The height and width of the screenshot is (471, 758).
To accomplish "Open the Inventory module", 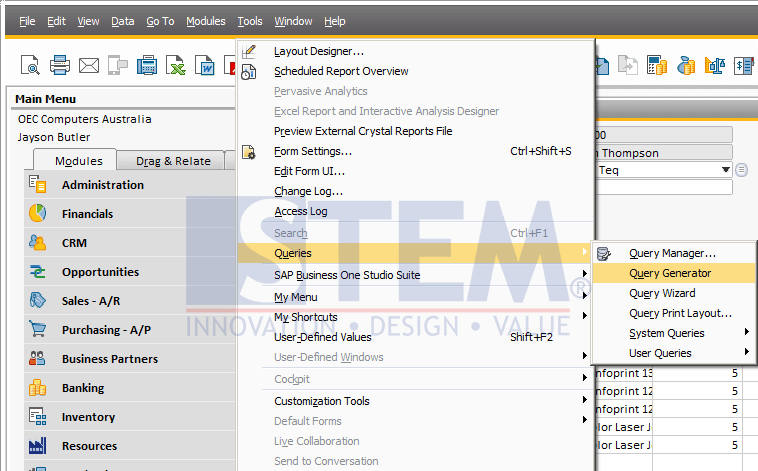I will [x=130, y=417].
